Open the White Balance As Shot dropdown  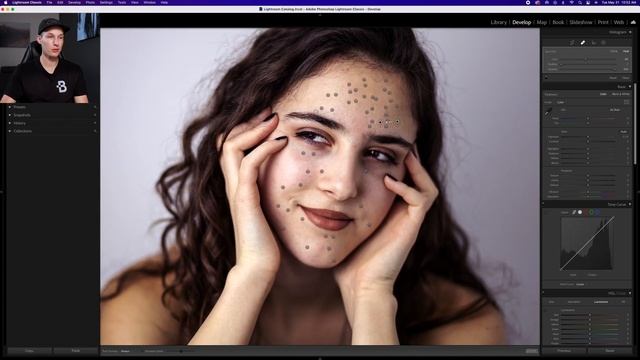tap(616, 110)
